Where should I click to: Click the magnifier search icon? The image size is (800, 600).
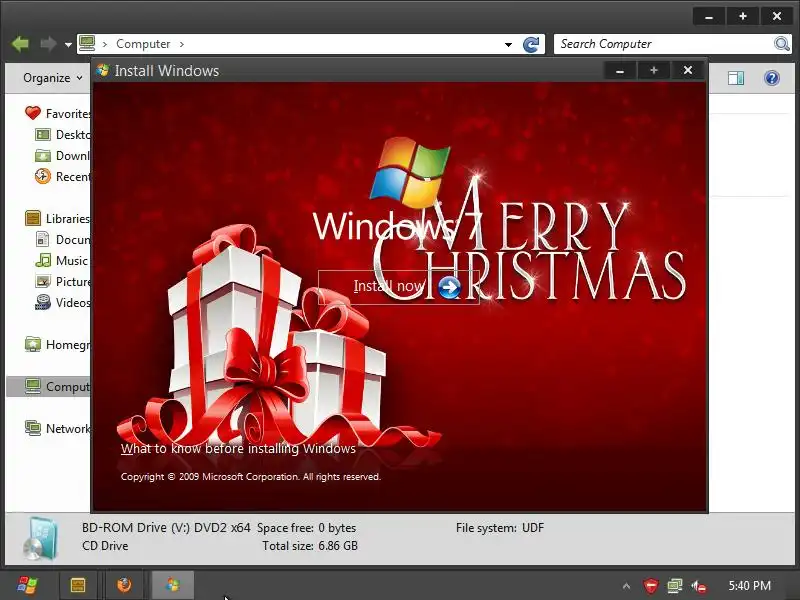pyautogui.click(x=781, y=44)
